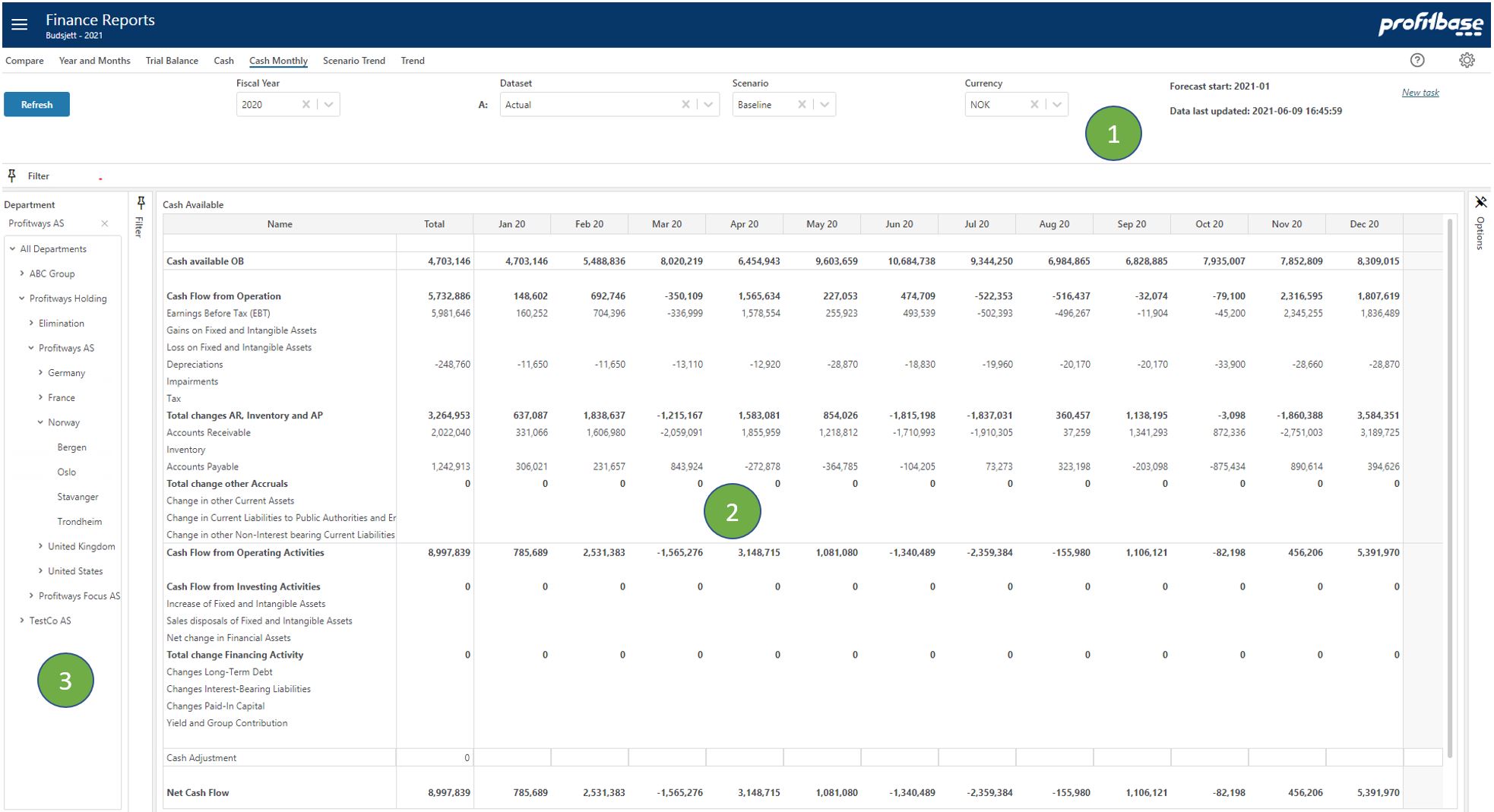Pin the Department filter panel

[x=141, y=203]
